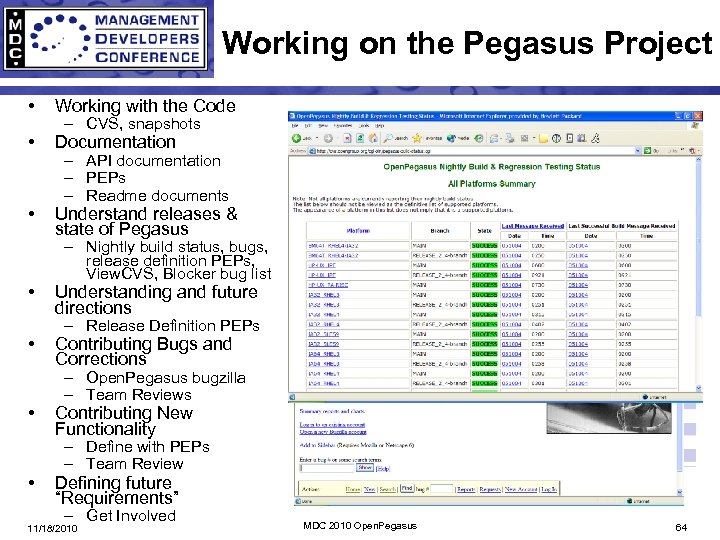Click New Account in the actions bar
The image size is (720, 540).
[x=521, y=489]
